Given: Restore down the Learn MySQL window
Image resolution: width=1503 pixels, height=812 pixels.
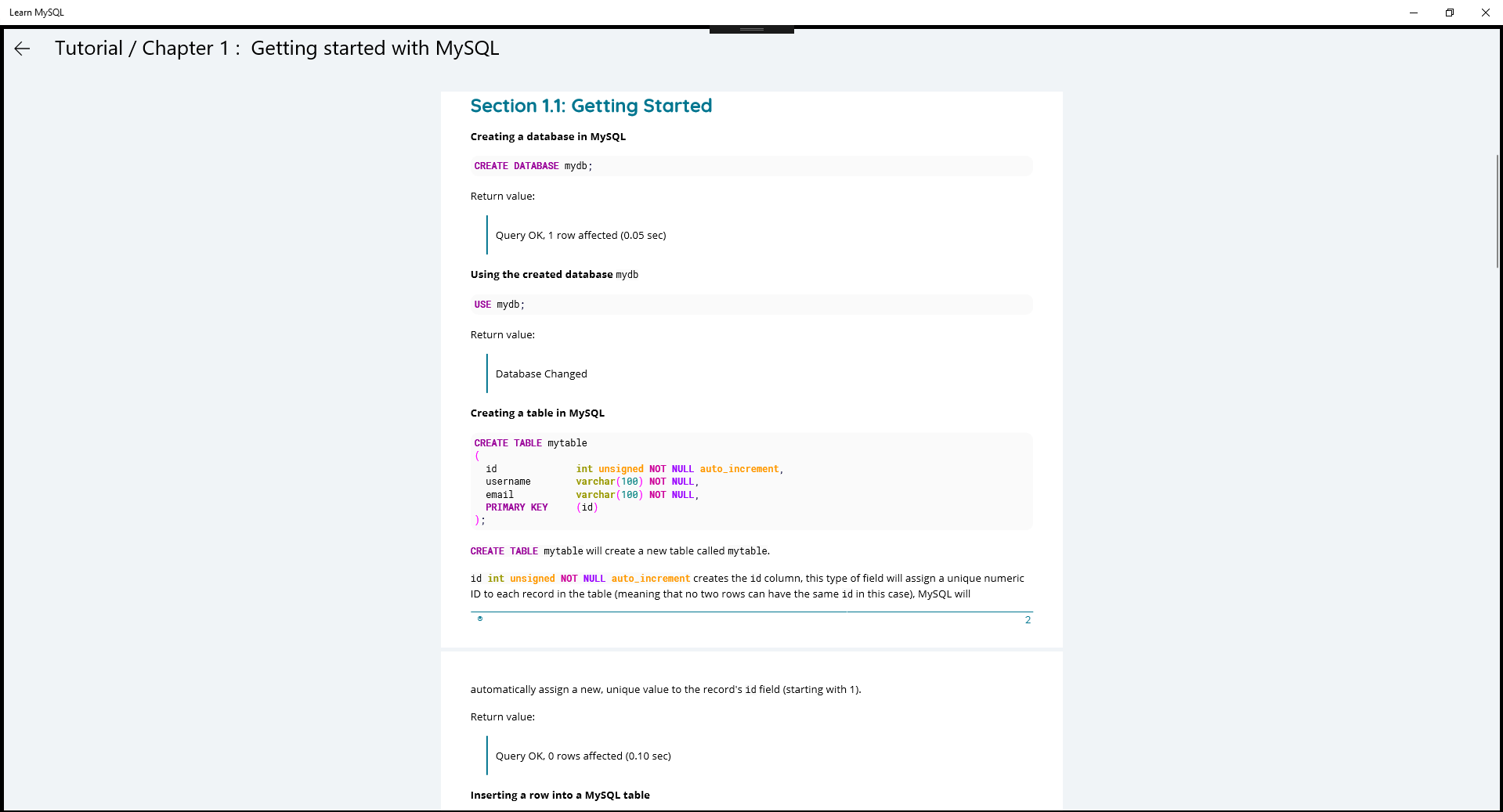Looking at the screenshot, I should click(1450, 13).
